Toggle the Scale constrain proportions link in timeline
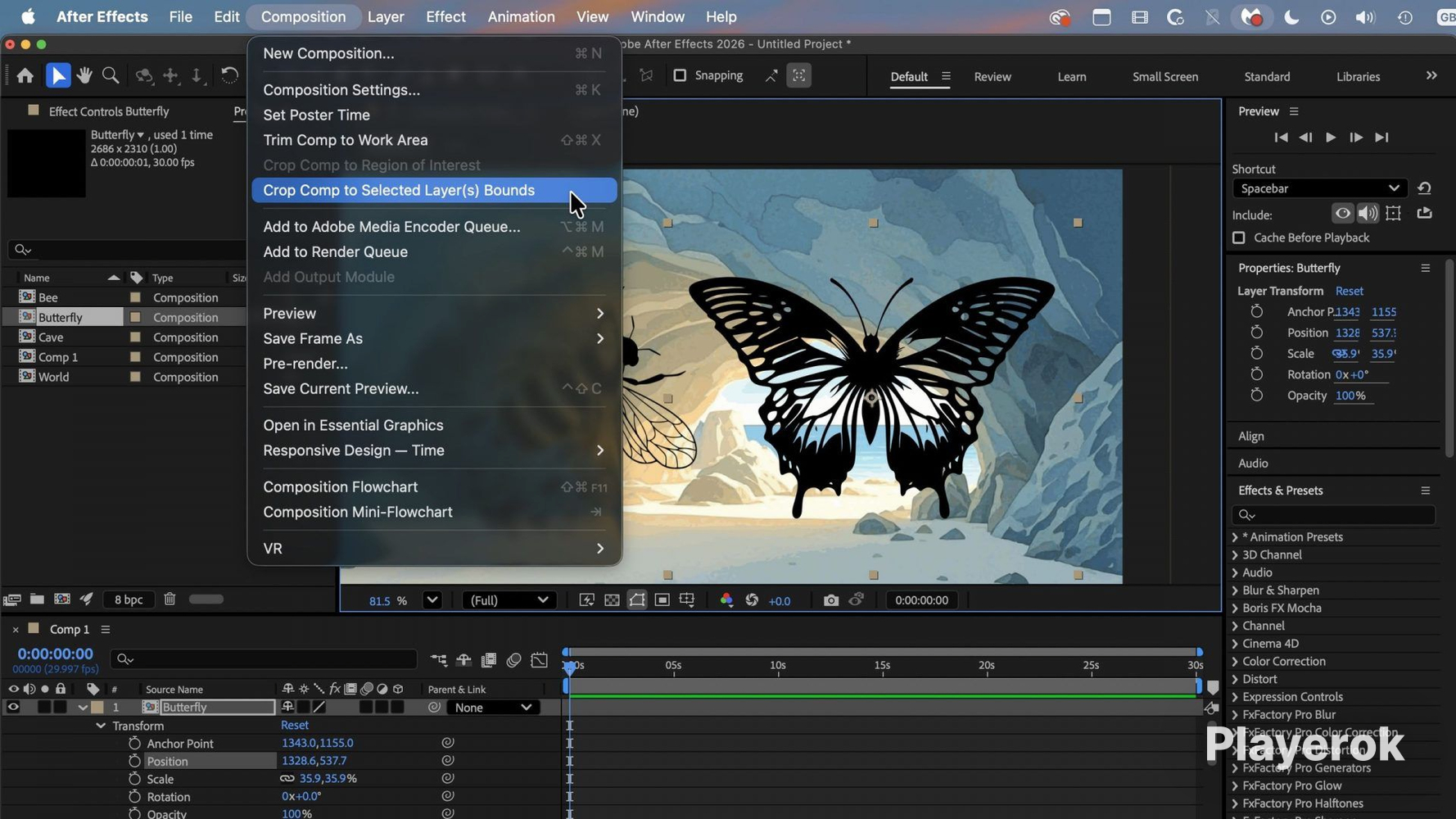This screenshot has width=1456, height=819. click(x=287, y=779)
